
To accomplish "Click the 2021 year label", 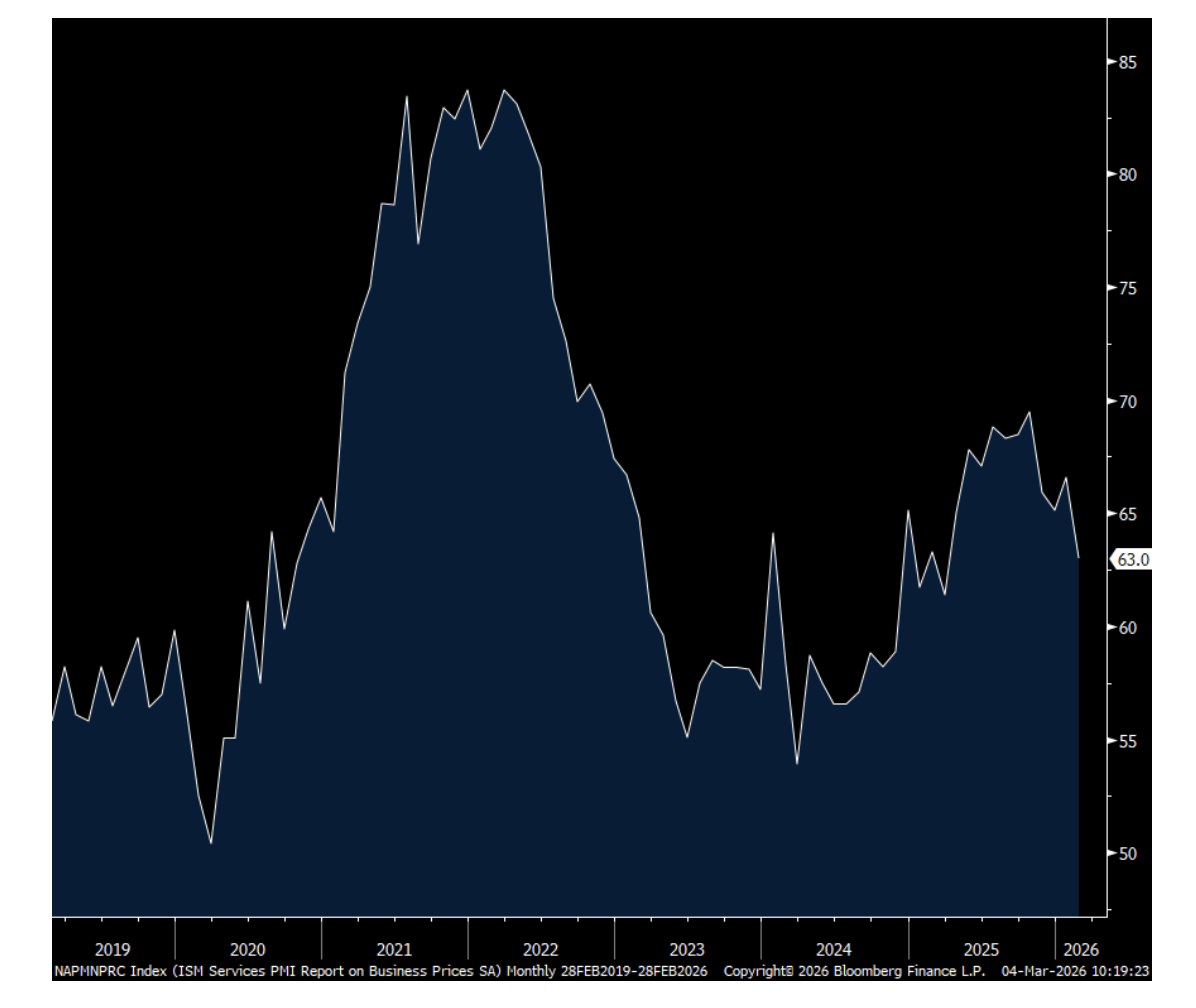I will click(394, 949).
